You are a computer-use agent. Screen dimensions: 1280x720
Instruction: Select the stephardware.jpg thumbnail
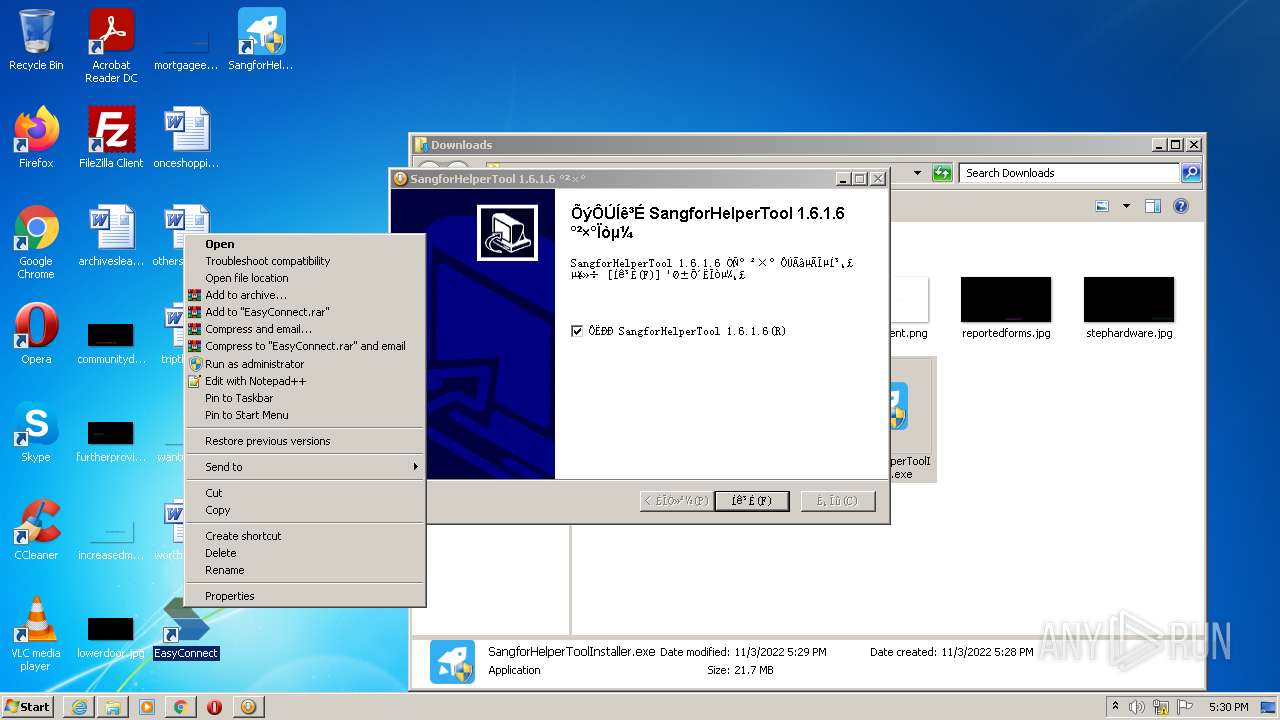pos(1129,309)
